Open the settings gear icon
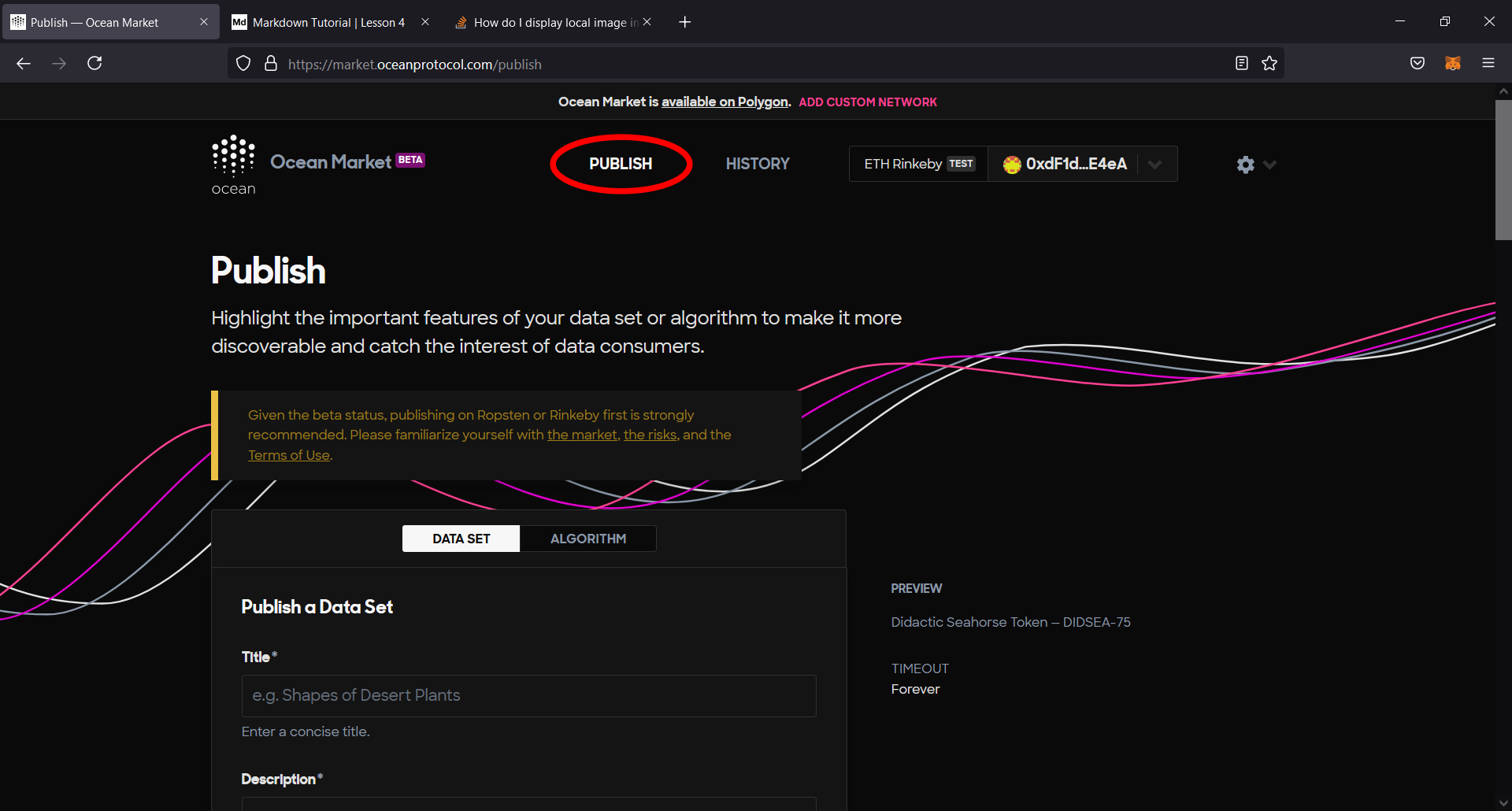Screen dimensions: 1512x811 pyautogui.click(x=1245, y=165)
